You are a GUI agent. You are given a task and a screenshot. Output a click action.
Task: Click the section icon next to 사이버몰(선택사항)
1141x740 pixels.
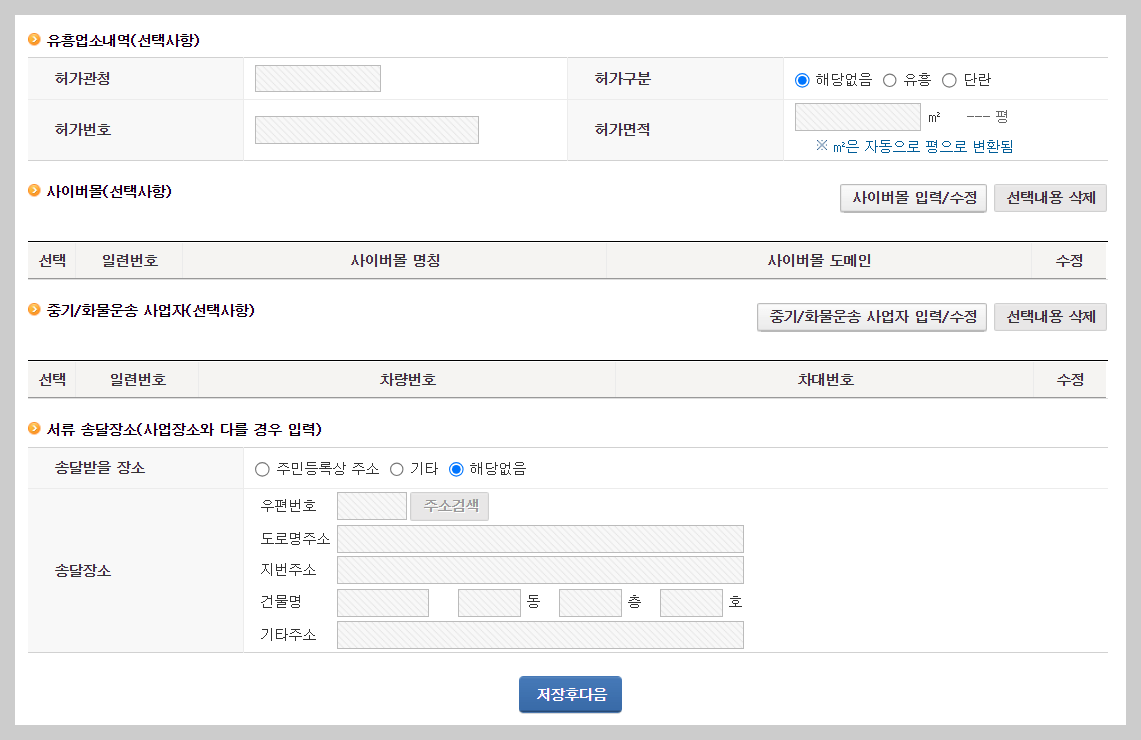click(x=32, y=190)
